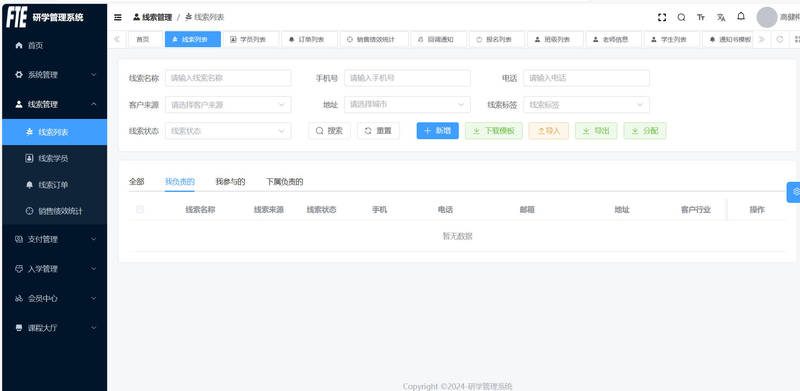
Task: Switch to the 回调通知 page tab
Action: pos(439,39)
